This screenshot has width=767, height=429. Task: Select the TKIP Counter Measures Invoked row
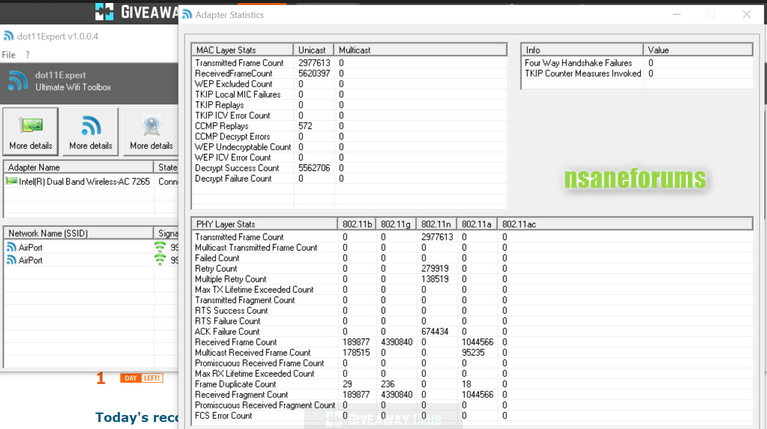(x=637, y=73)
